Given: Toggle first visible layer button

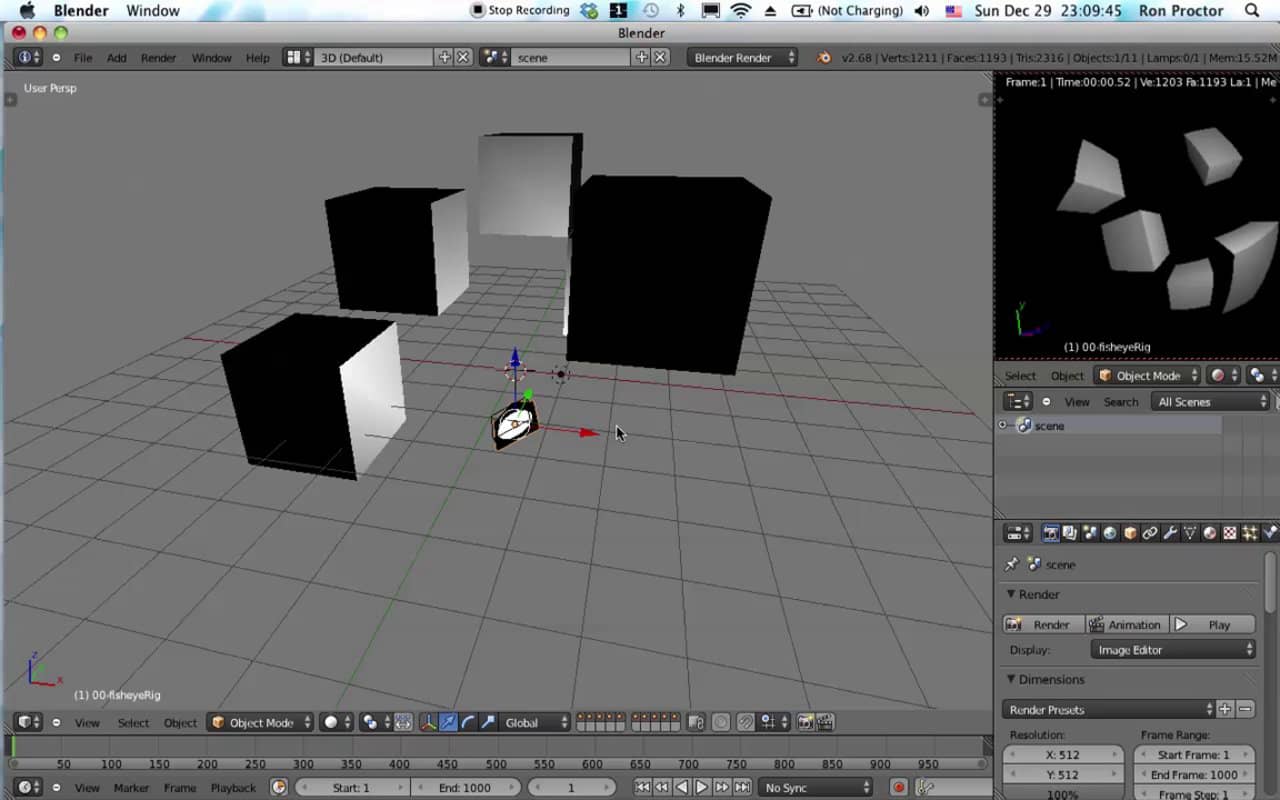Looking at the screenshot, I should [x=581, y=717].
